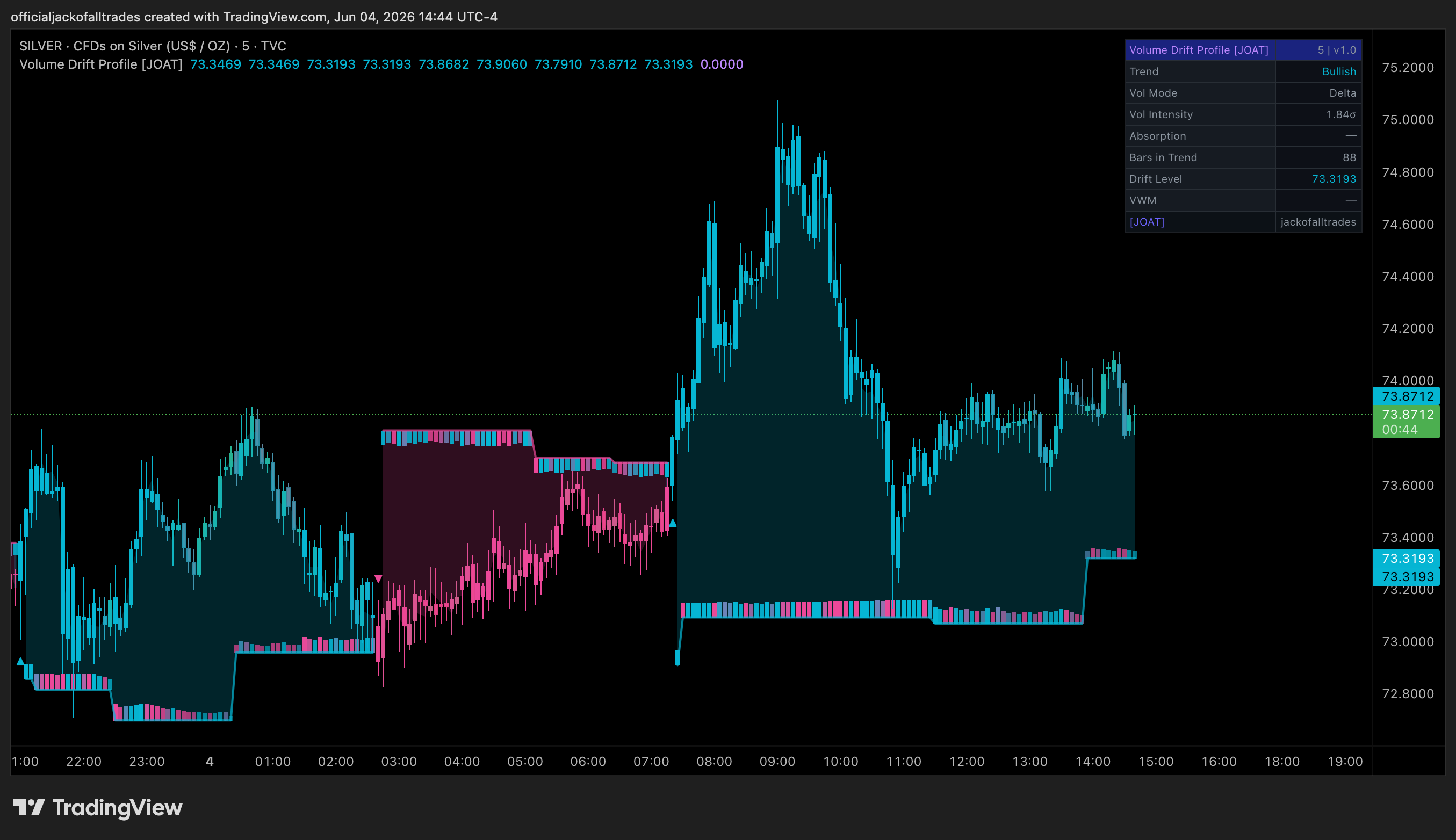1456x840 pixels.
Task: Click the 73.7910 value in the indicator legend
Action: 558,64
